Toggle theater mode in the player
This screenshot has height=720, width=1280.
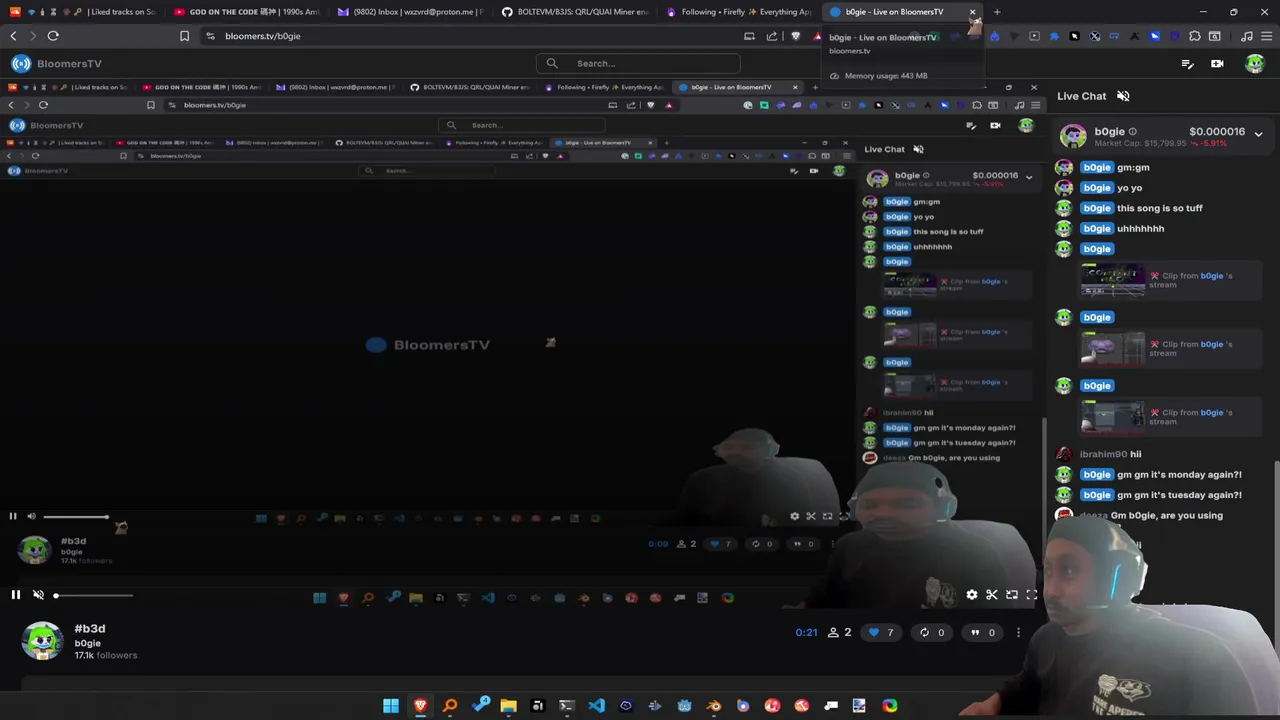click(x=1012, y=595)
